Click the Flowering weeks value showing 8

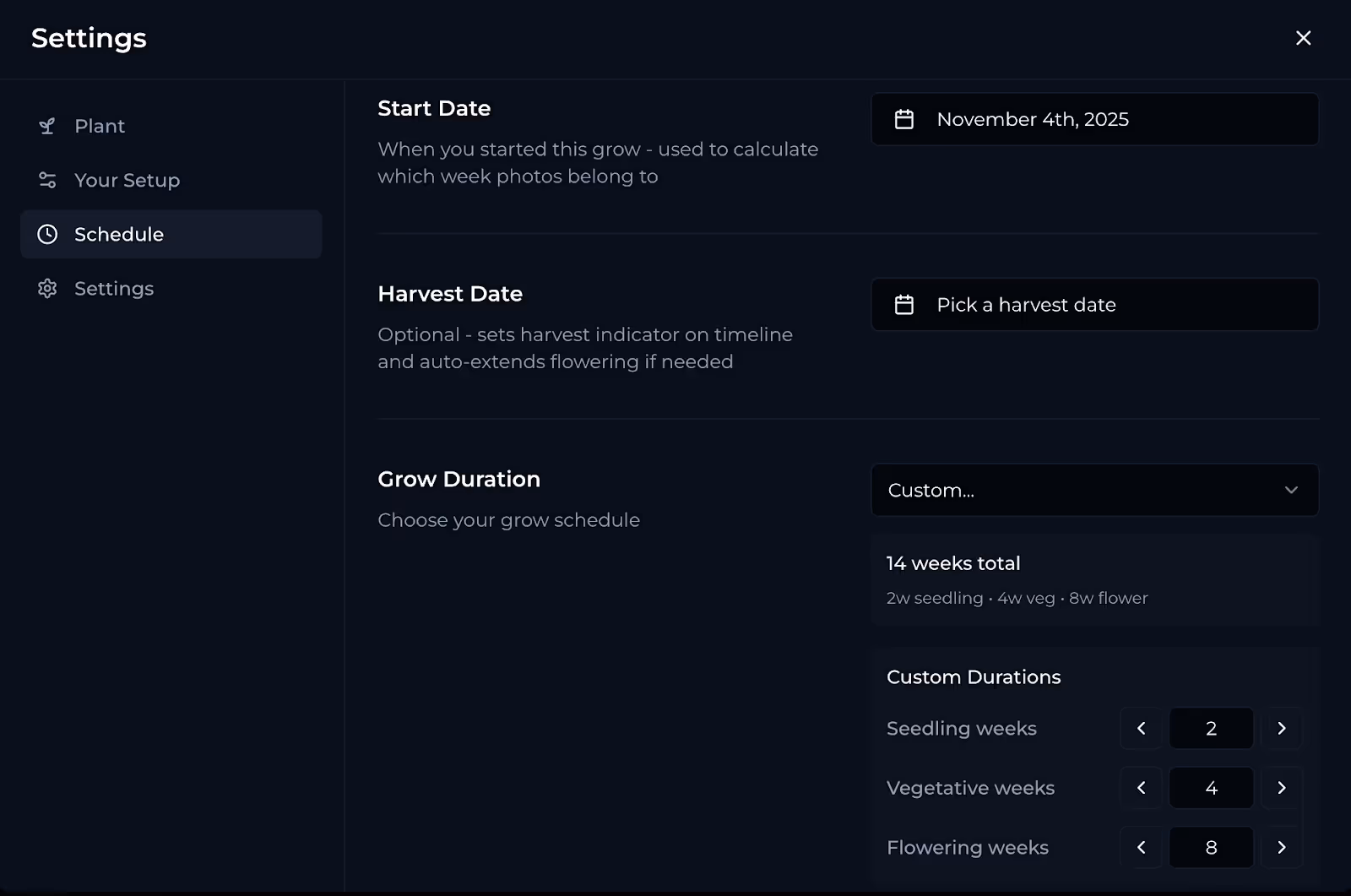point(1211,847)
